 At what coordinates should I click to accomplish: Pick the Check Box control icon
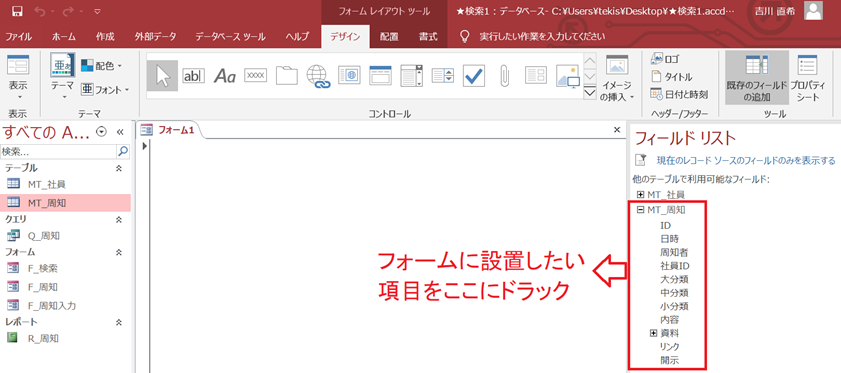(474, 76)
